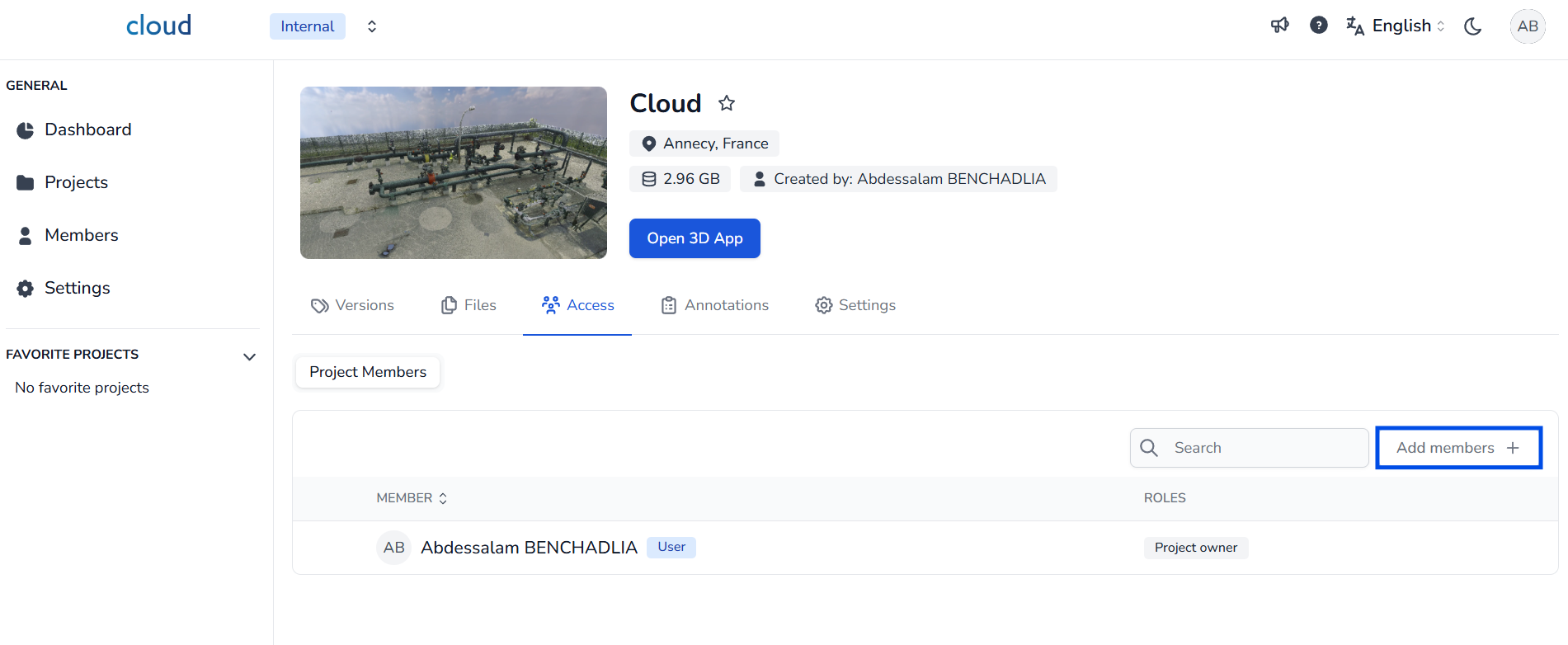
Task: Collapse the Favorite Projects section
Action: tap(249, 356)
